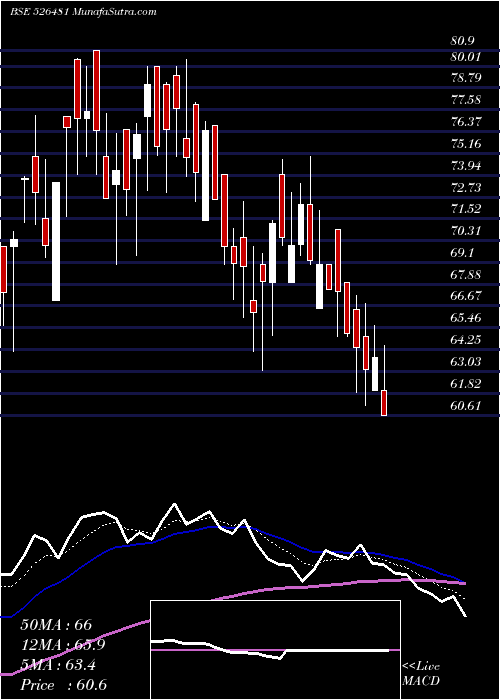Click the tall white candle spanning 66.67 to 72.73

point(56,241)
